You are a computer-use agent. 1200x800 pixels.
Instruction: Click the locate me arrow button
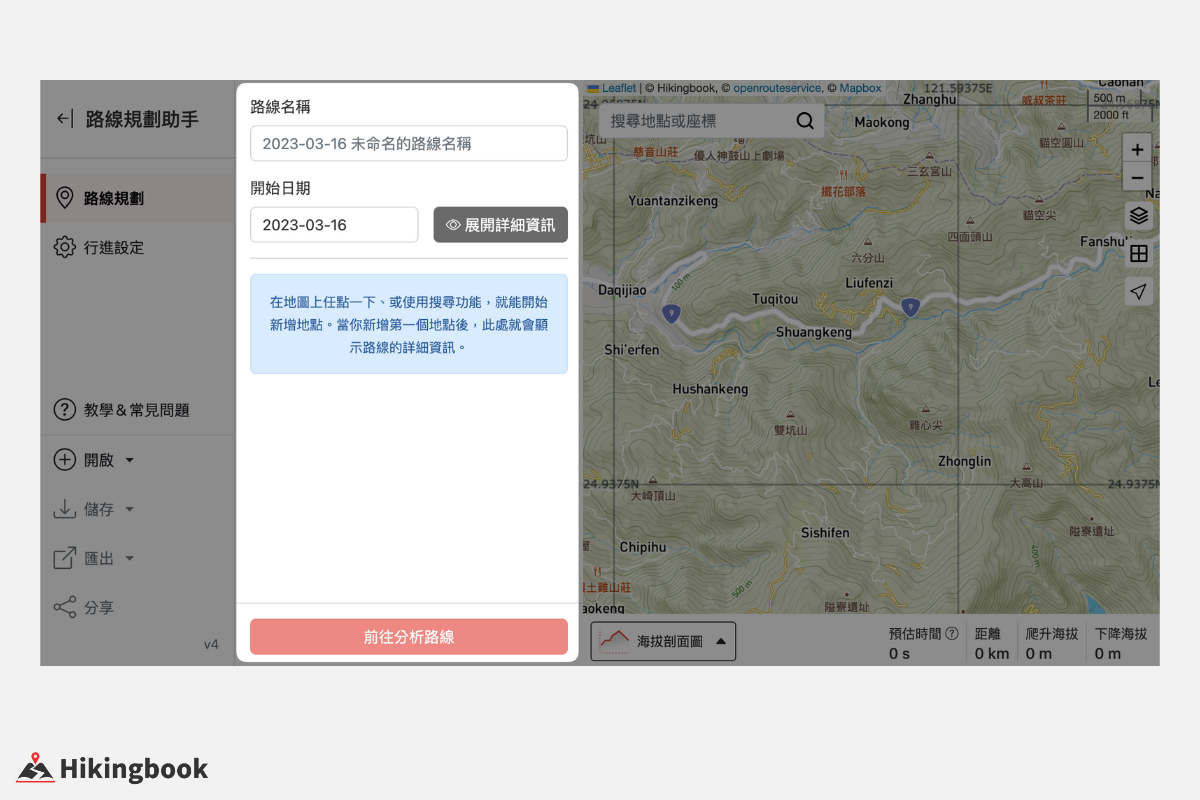point(1138,292)
